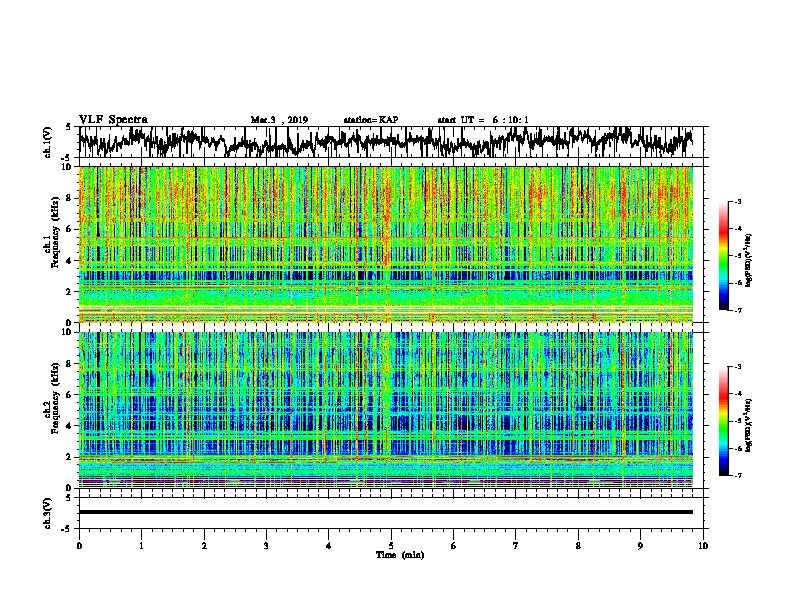This screenshot has width=792, height=612.
Task: Click the "Time (min)" axis title
Action: pyautogui.click(x=400, y=555)
